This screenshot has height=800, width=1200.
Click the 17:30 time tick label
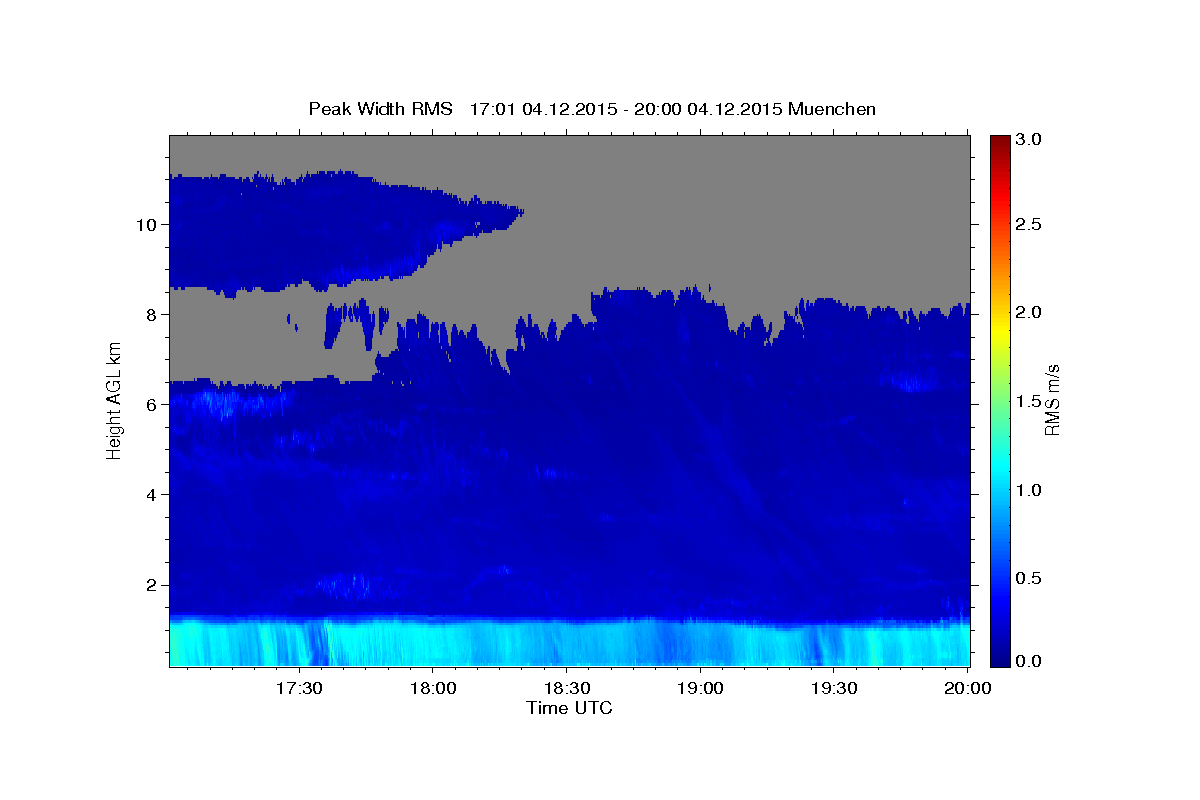pos(298,689)
